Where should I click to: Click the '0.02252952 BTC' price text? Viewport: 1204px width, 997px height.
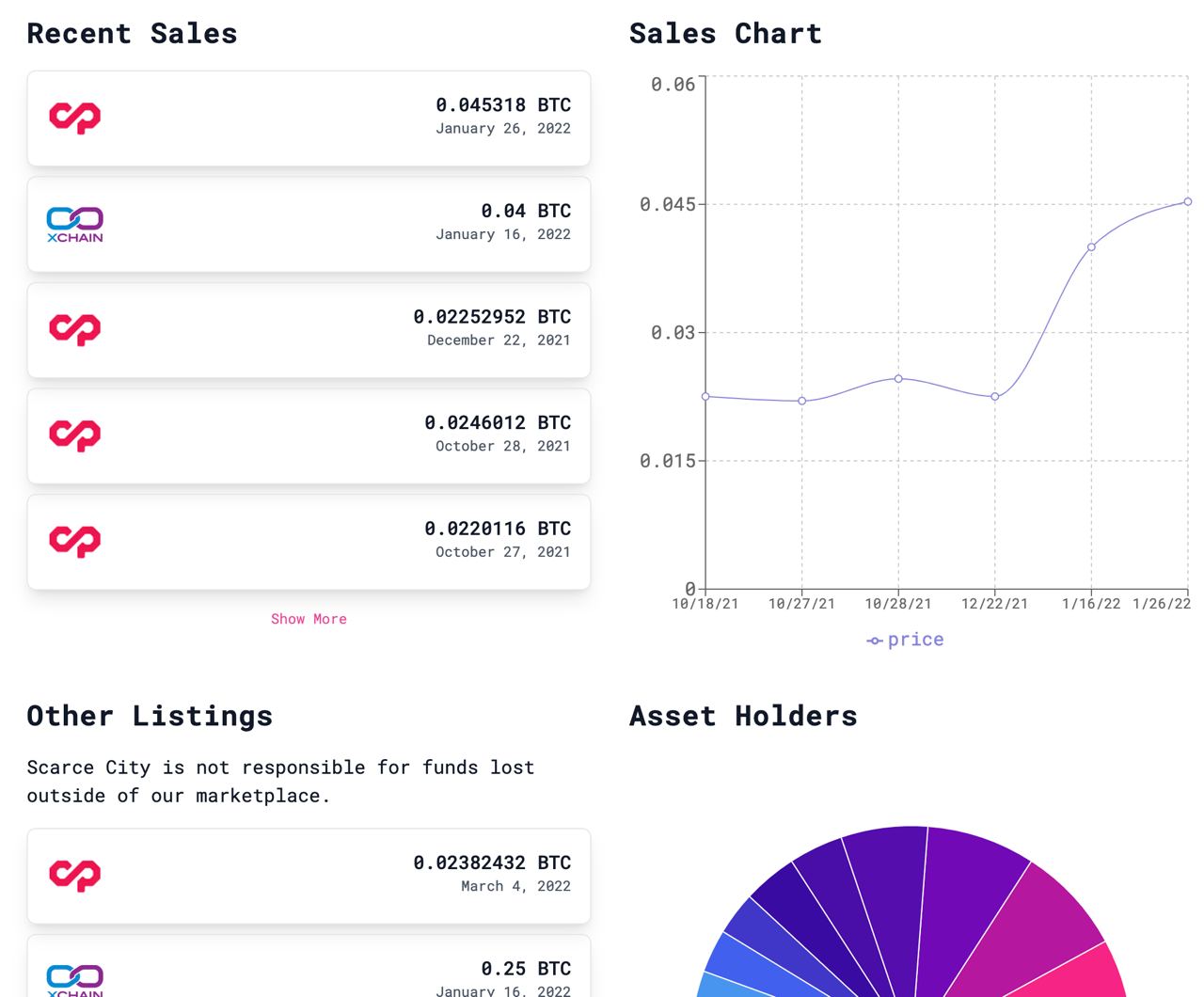(492, 317)
